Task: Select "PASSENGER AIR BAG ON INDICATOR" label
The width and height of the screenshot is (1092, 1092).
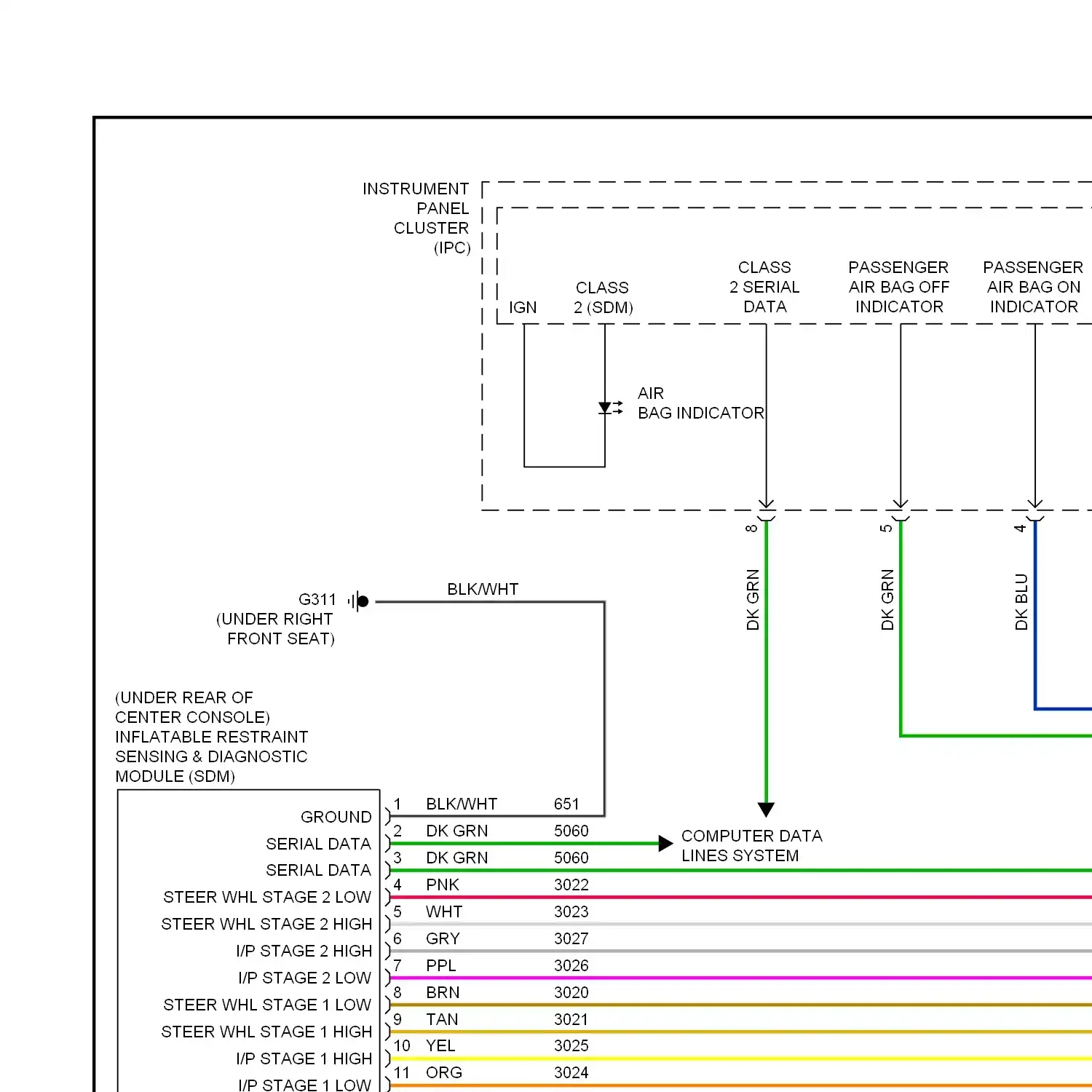Action: pyautogui.click(x=1033, y=287)
